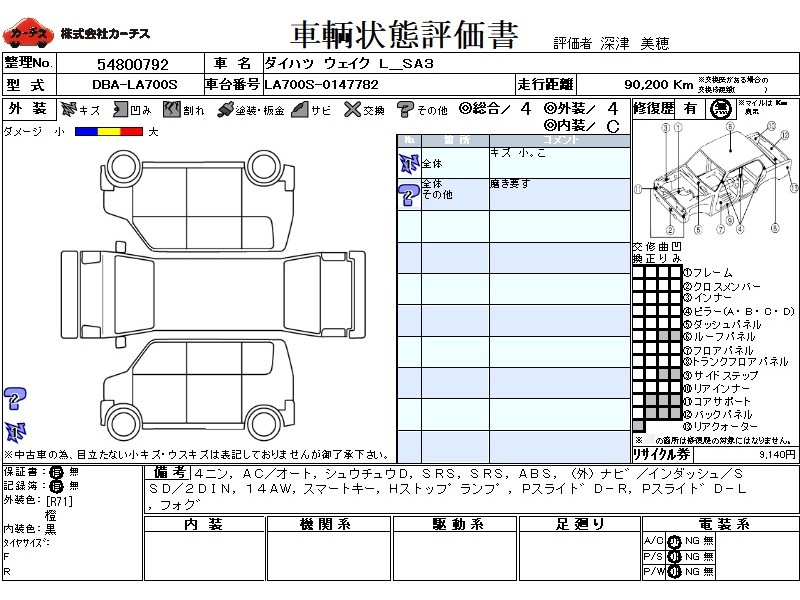Click the 外装 section label
Screen dimensions: 800x600
28,109
